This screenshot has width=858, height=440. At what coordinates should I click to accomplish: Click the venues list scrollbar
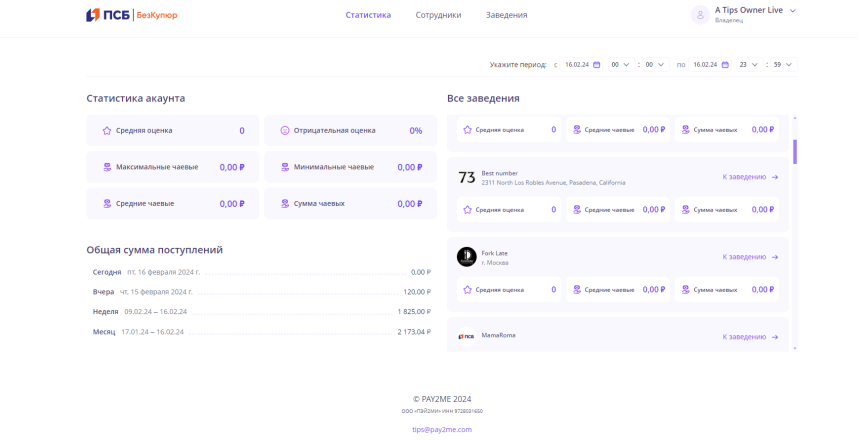tap(795, 152)
